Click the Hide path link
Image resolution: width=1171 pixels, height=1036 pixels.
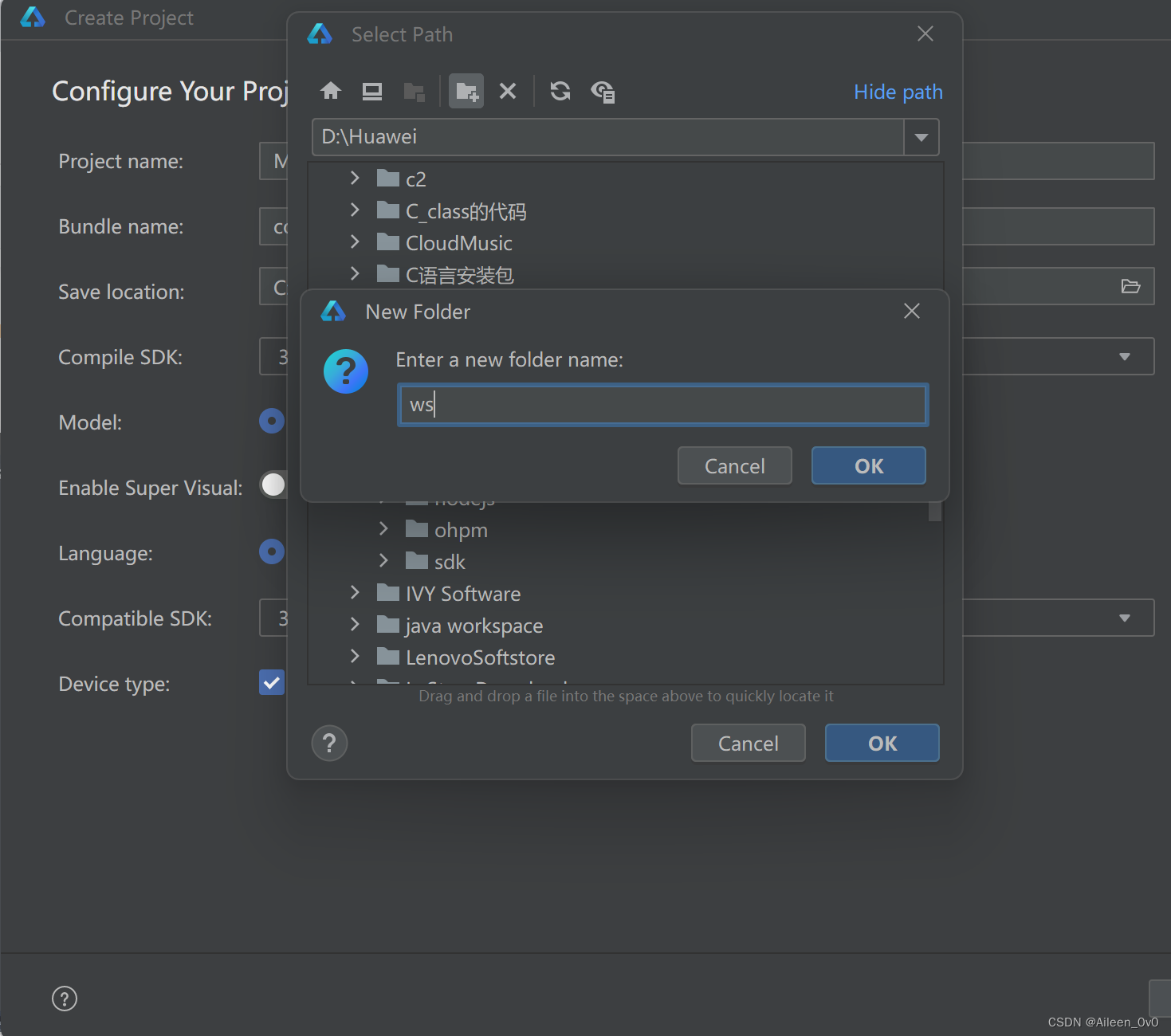(898, 92)
